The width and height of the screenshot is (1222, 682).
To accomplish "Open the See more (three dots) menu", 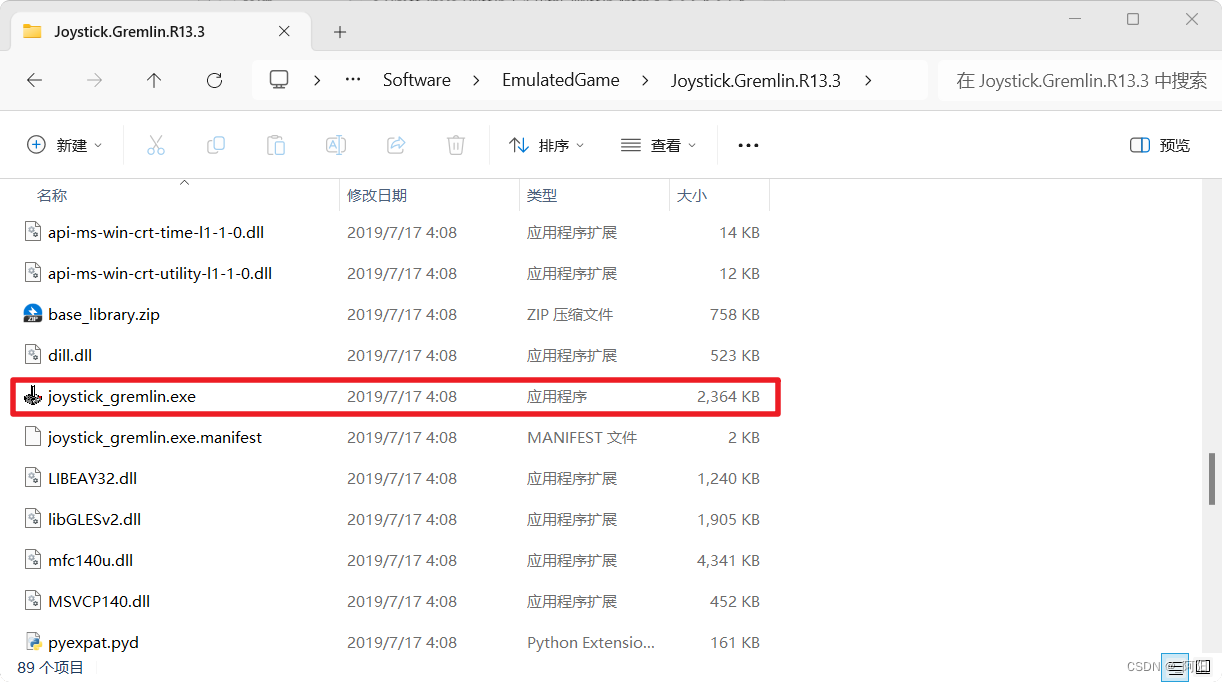I will pyautogui.click(x=748, y=145).
